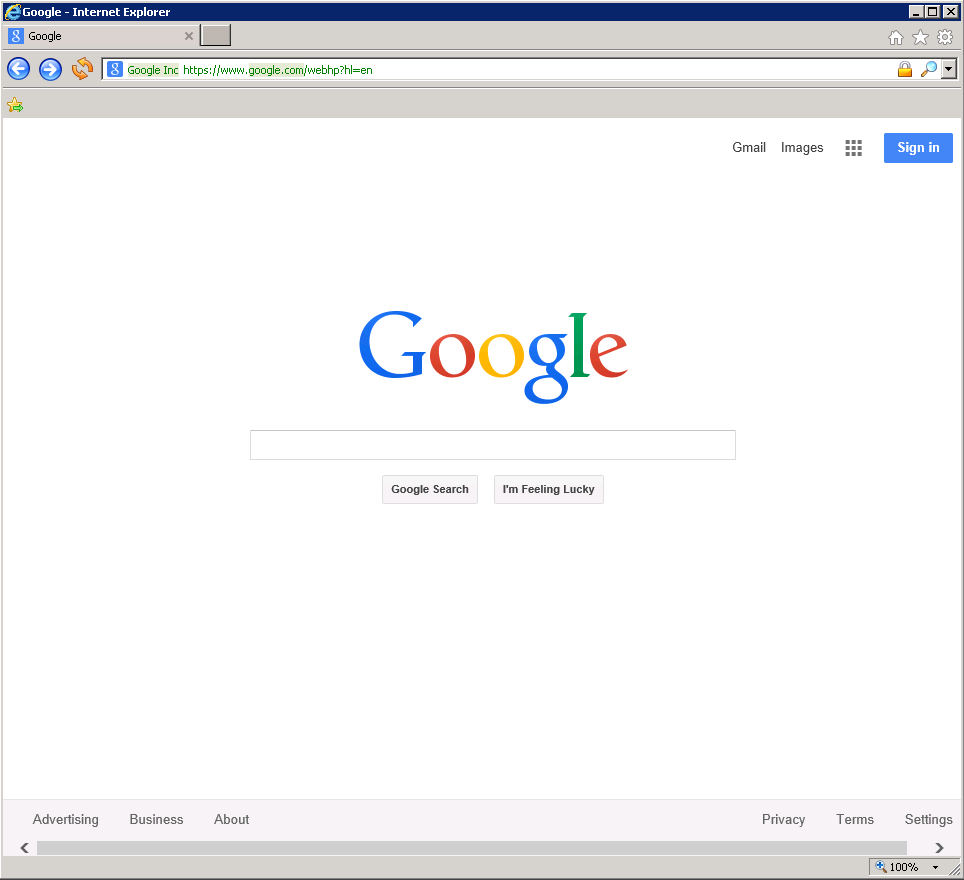Maximize the Internet Explorer window
Image resolution: width=964 pixels, height=880 pixels.
pyautogui.click(x=933, y=12)
